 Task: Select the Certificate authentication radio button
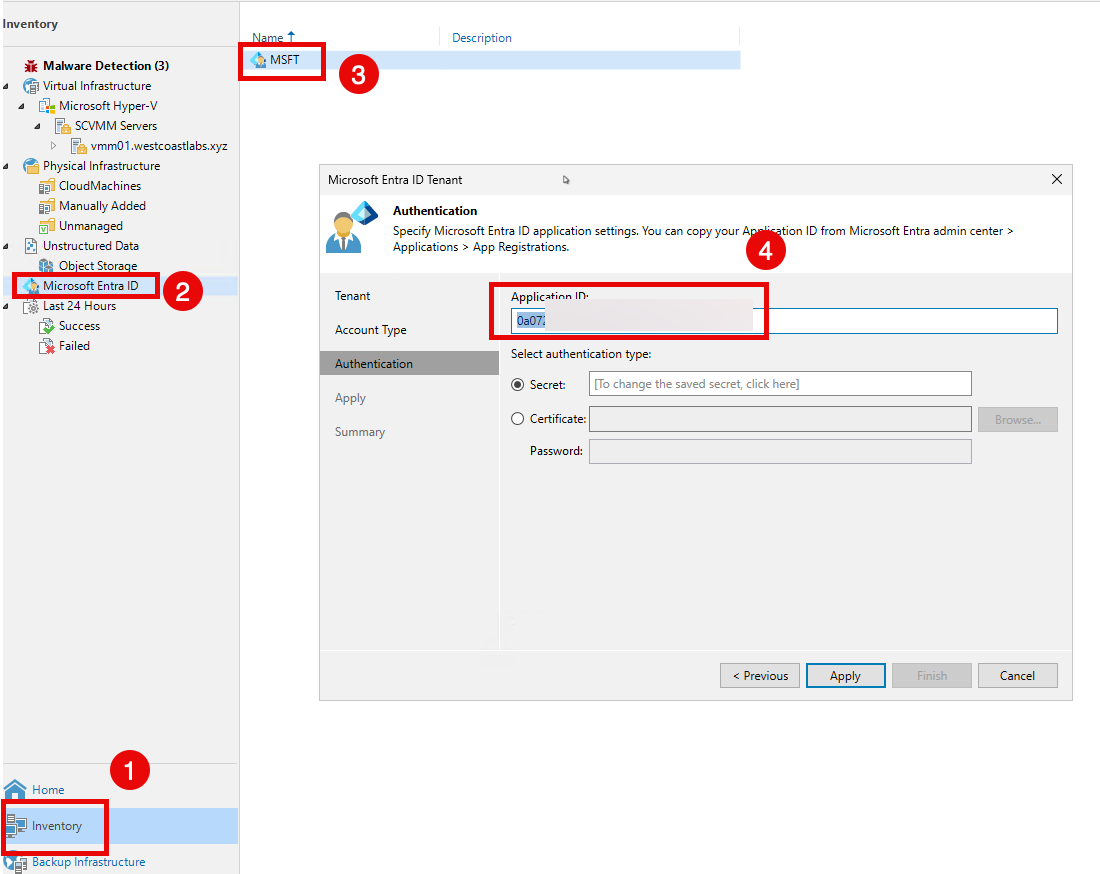pyautogui.click(x=517, y=419)
